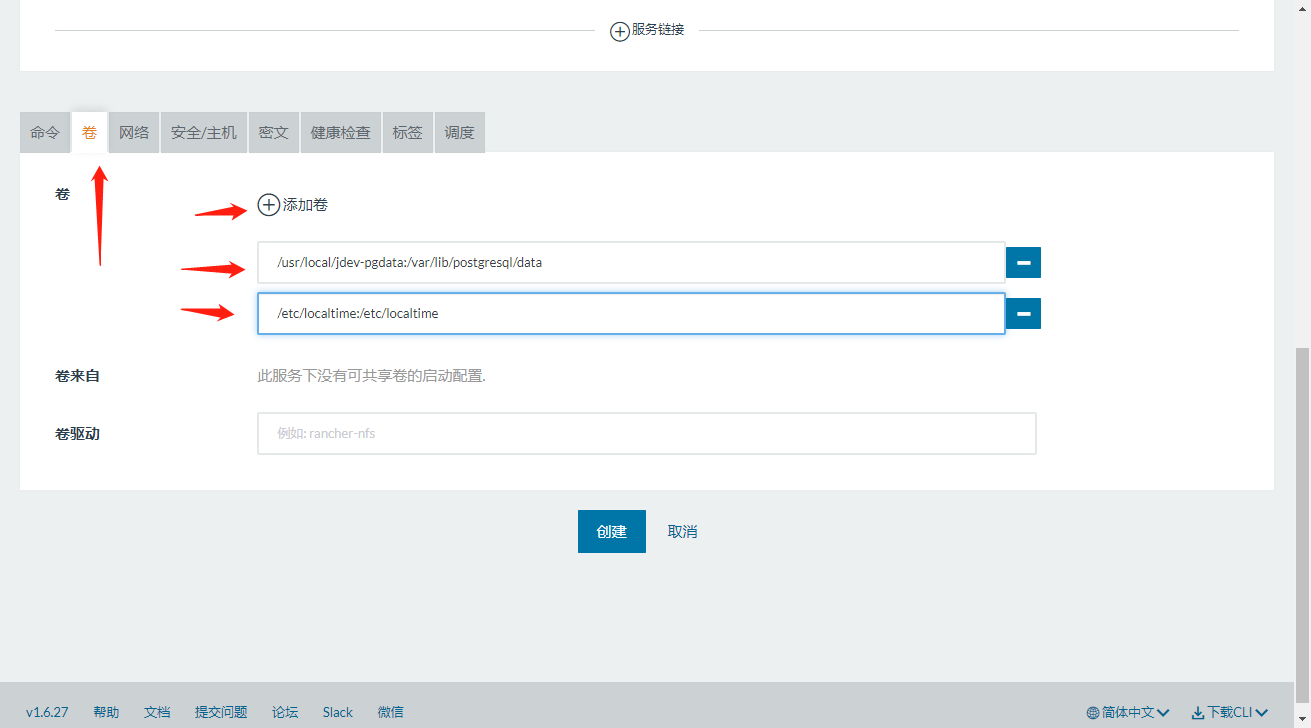Open the 健康检查 tab
The width and height of the screenshot is (1311, 728).
point(341,132)
